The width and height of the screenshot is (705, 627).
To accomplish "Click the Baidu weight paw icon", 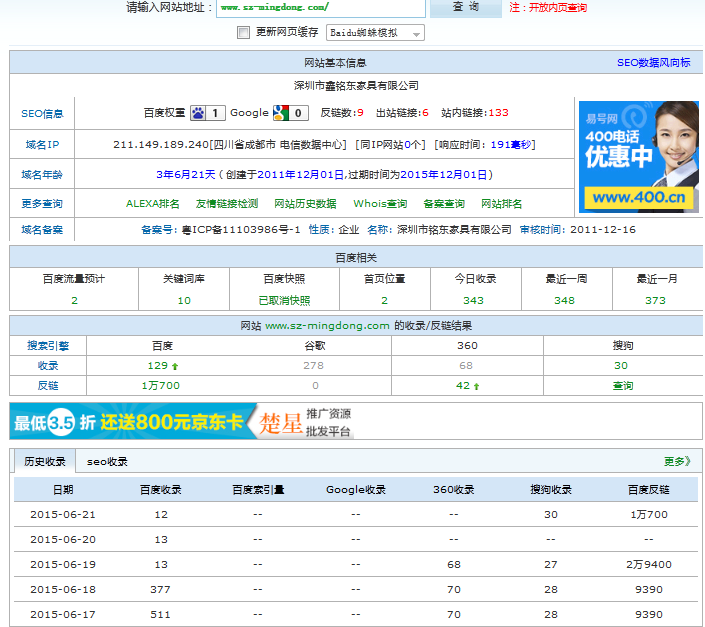I will [x=198, y=113].
